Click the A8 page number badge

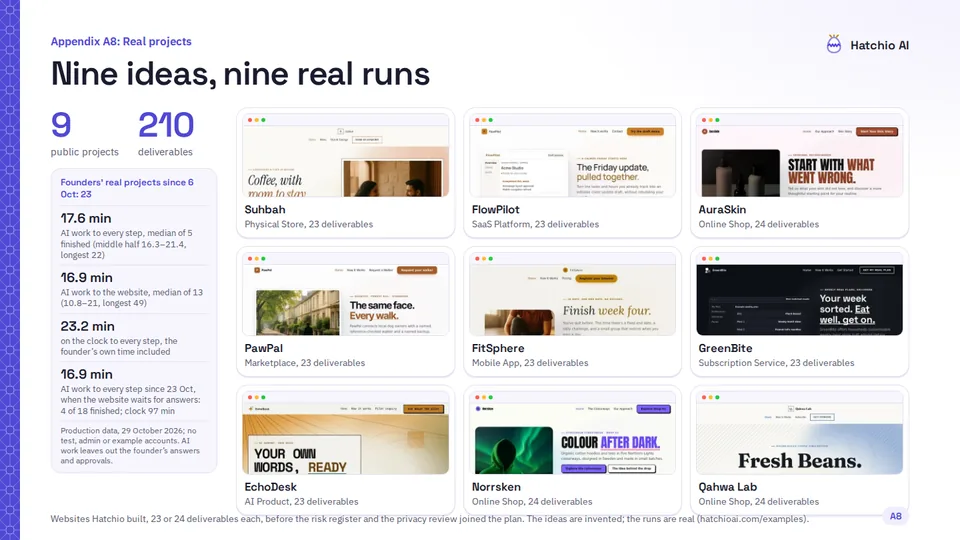tap(895, 516)
